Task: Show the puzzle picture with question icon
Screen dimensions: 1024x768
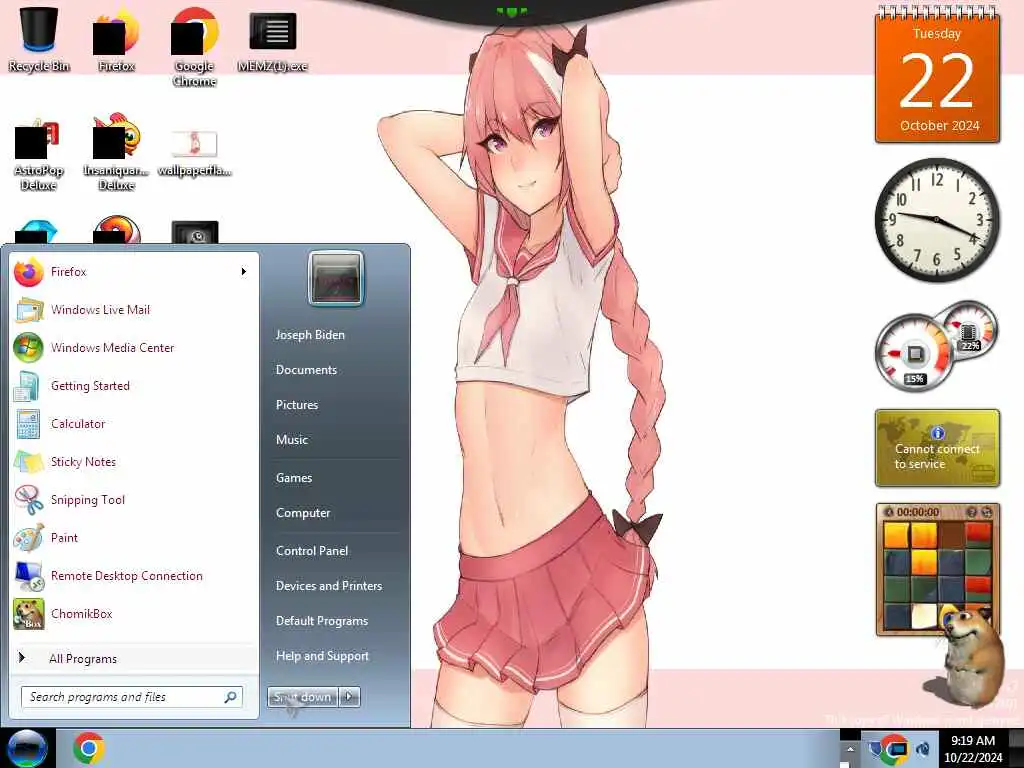Action: [971, 513]
